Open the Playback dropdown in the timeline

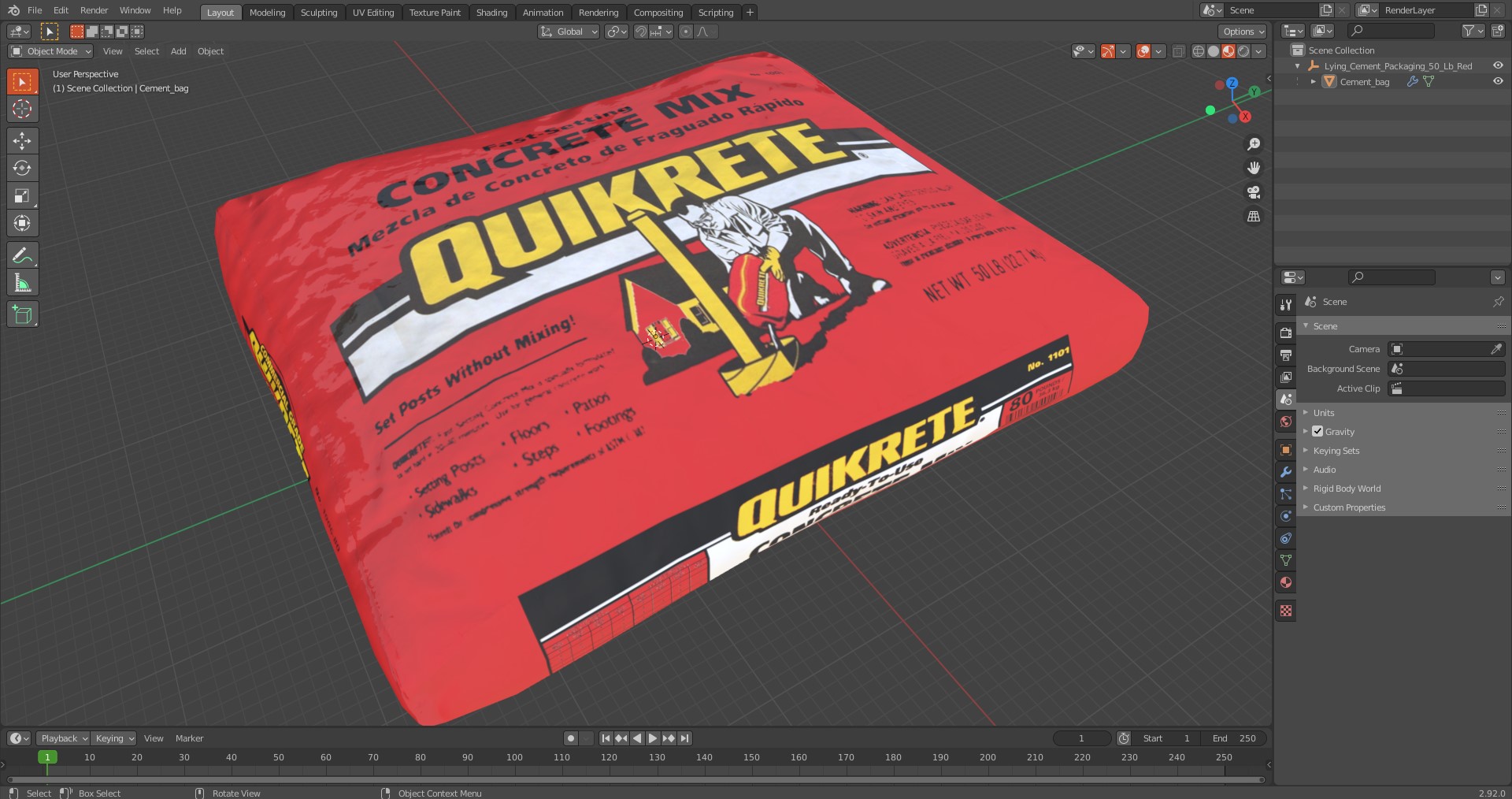63,738
